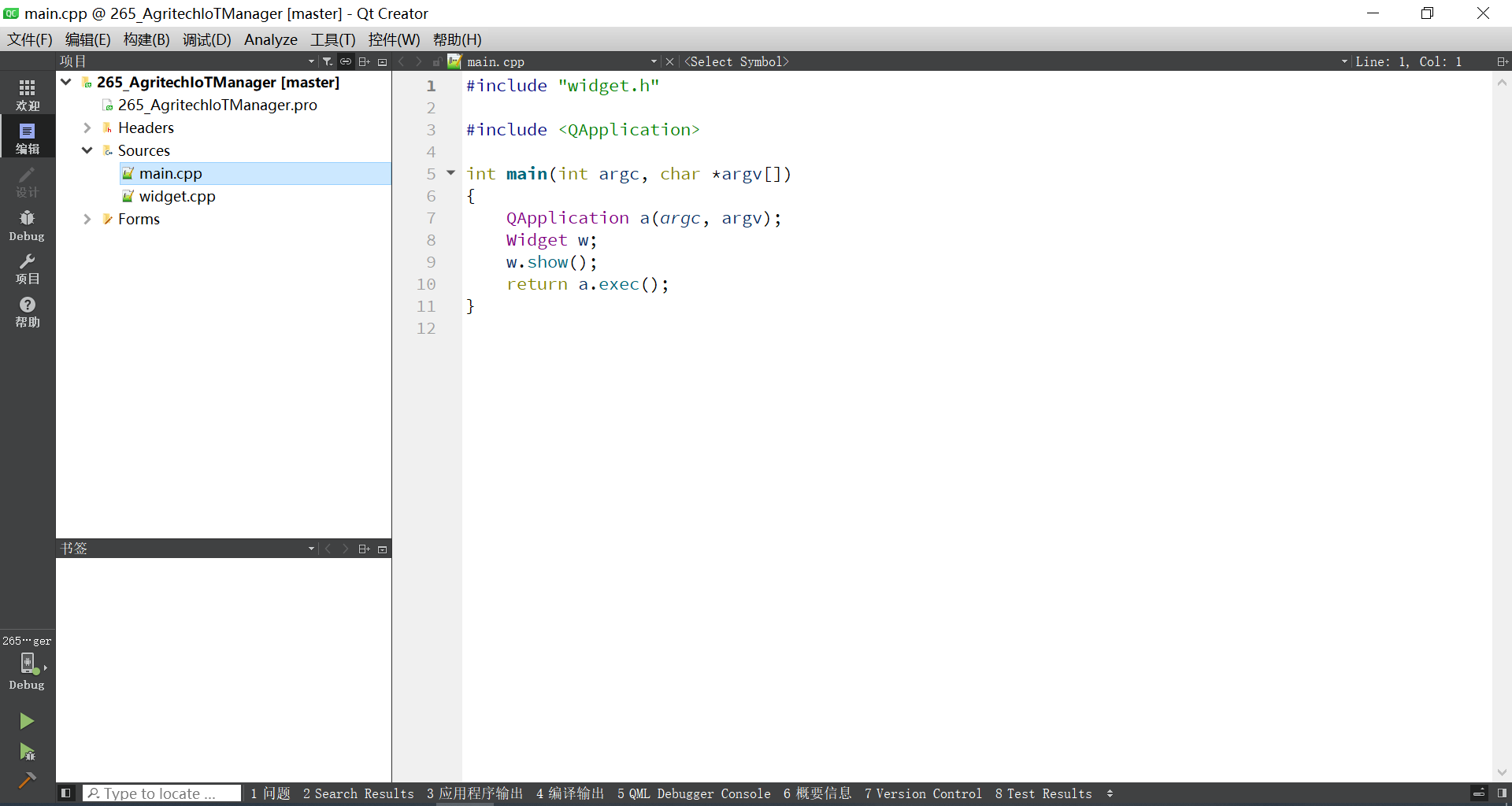1512x806 pixels.
Task: Open the Analyze menu
Action: (270, 39)
